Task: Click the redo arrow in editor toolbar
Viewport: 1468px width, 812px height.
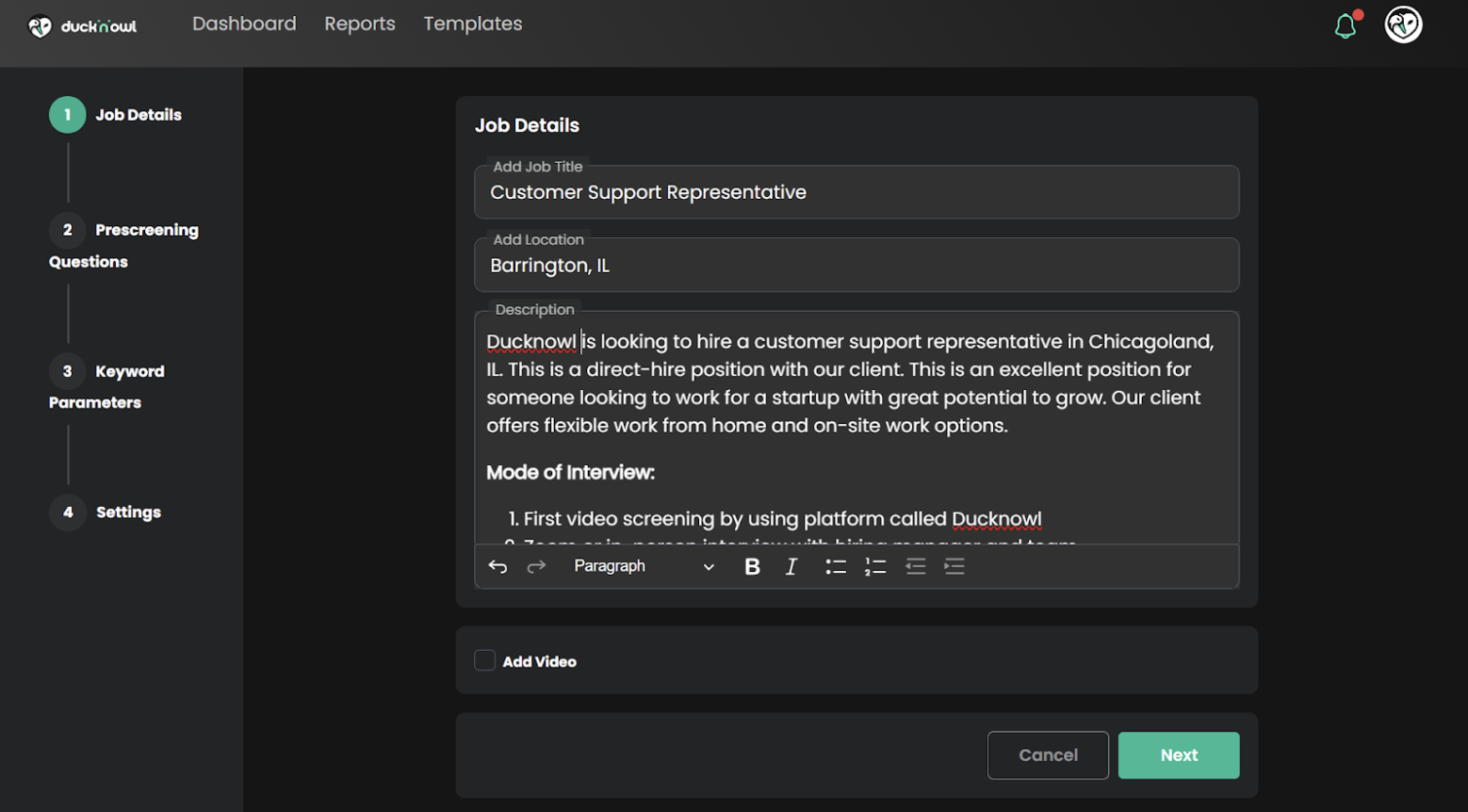Action: pos(536,566)
